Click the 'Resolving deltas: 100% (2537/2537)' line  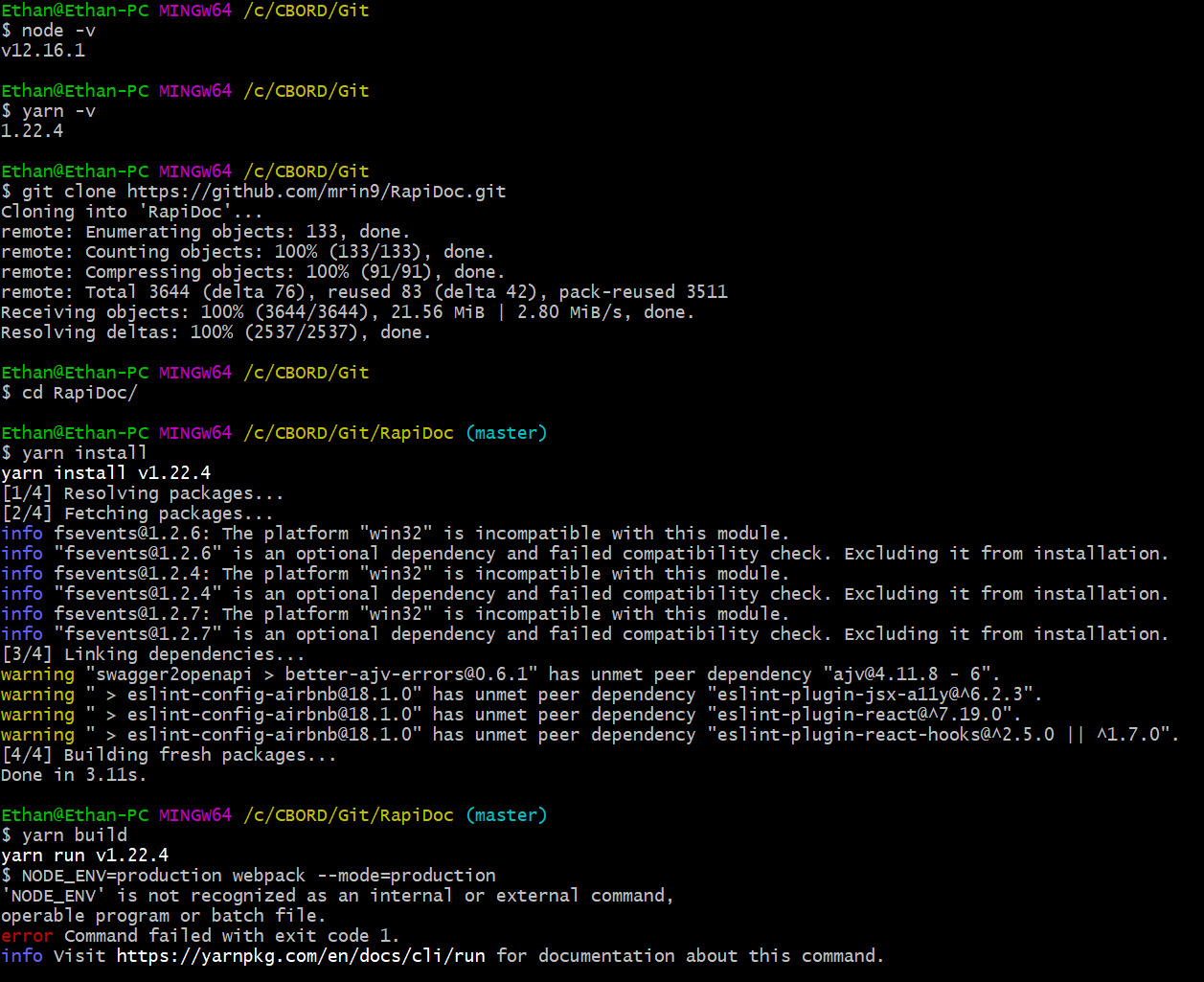(x=216, y=332)
